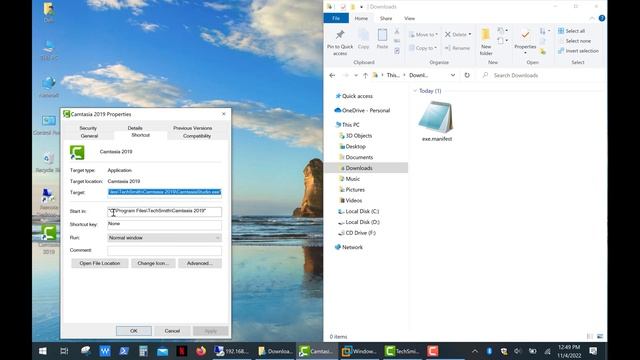Expand the address bar history dropdown
640x360 pixels.
tap(453, 76)
